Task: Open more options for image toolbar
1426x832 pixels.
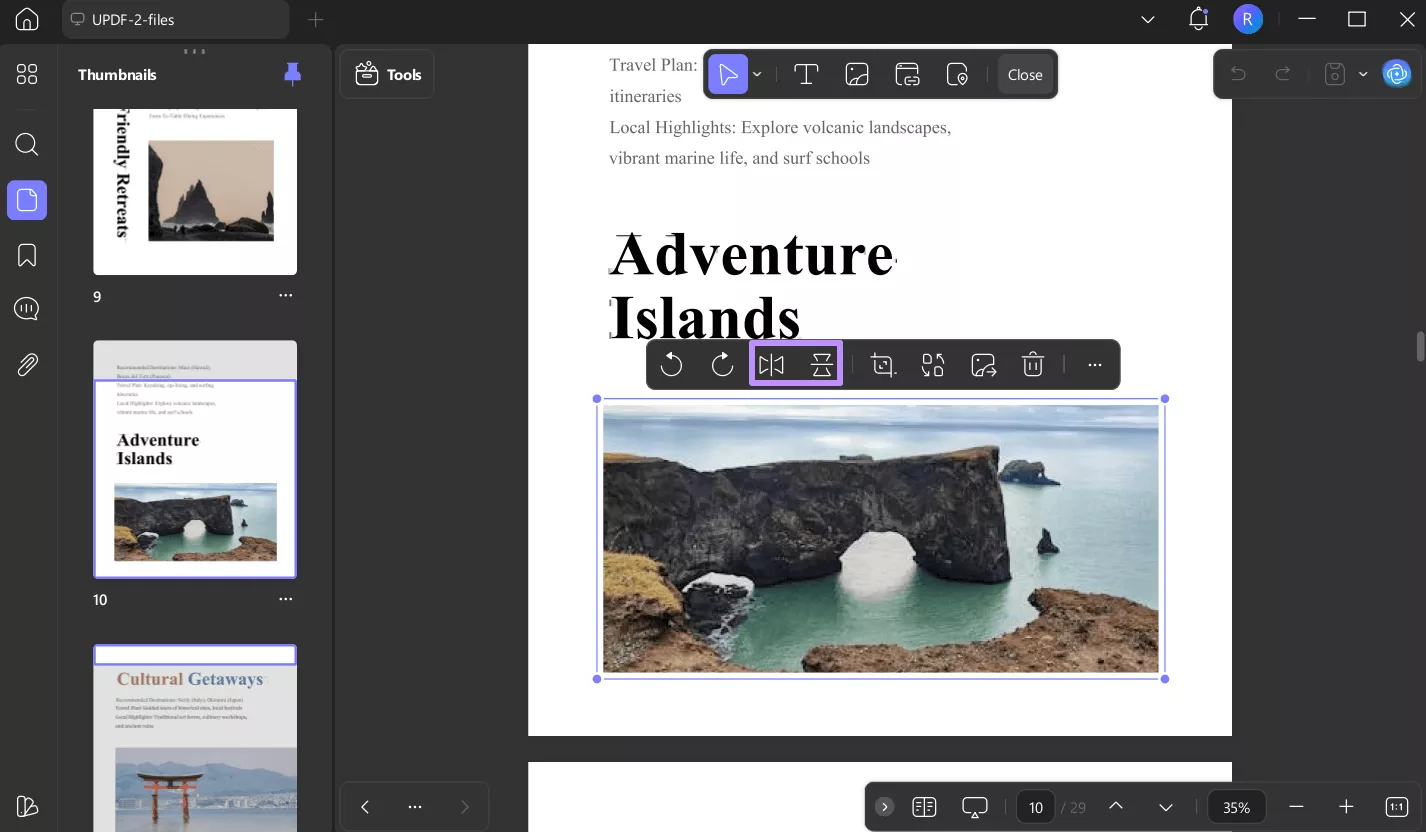Action: (x=1095, y=365)
